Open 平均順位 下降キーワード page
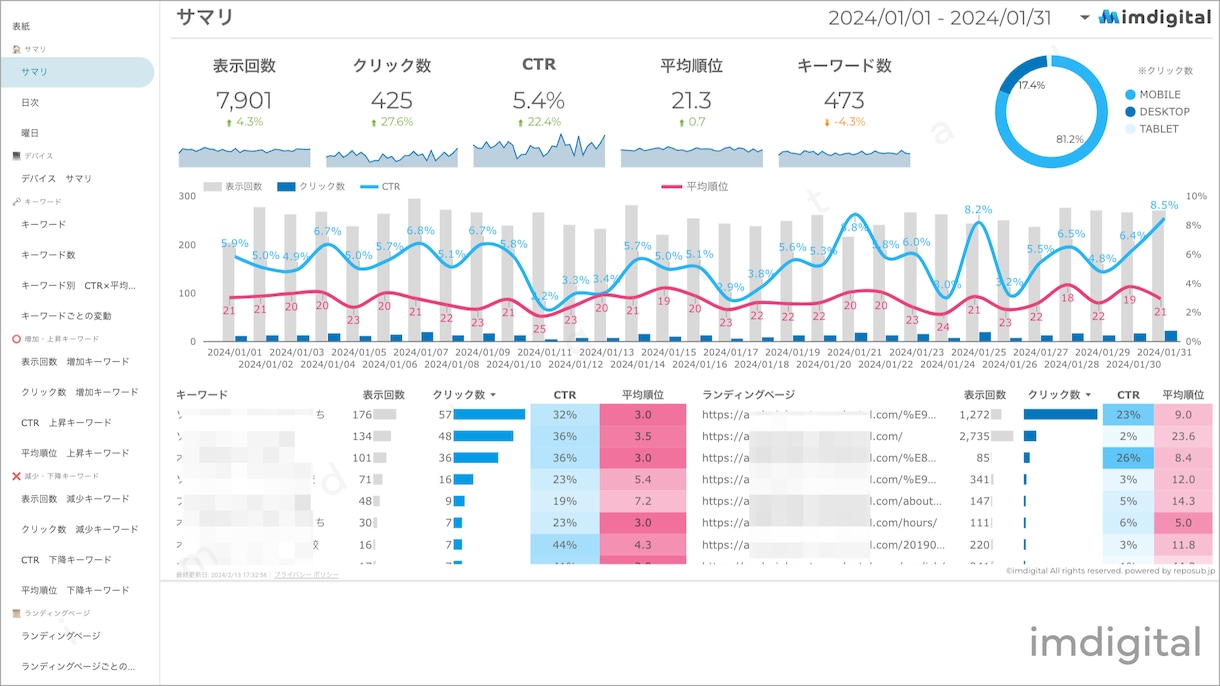Screen dimensions: 1220x686 76,590
